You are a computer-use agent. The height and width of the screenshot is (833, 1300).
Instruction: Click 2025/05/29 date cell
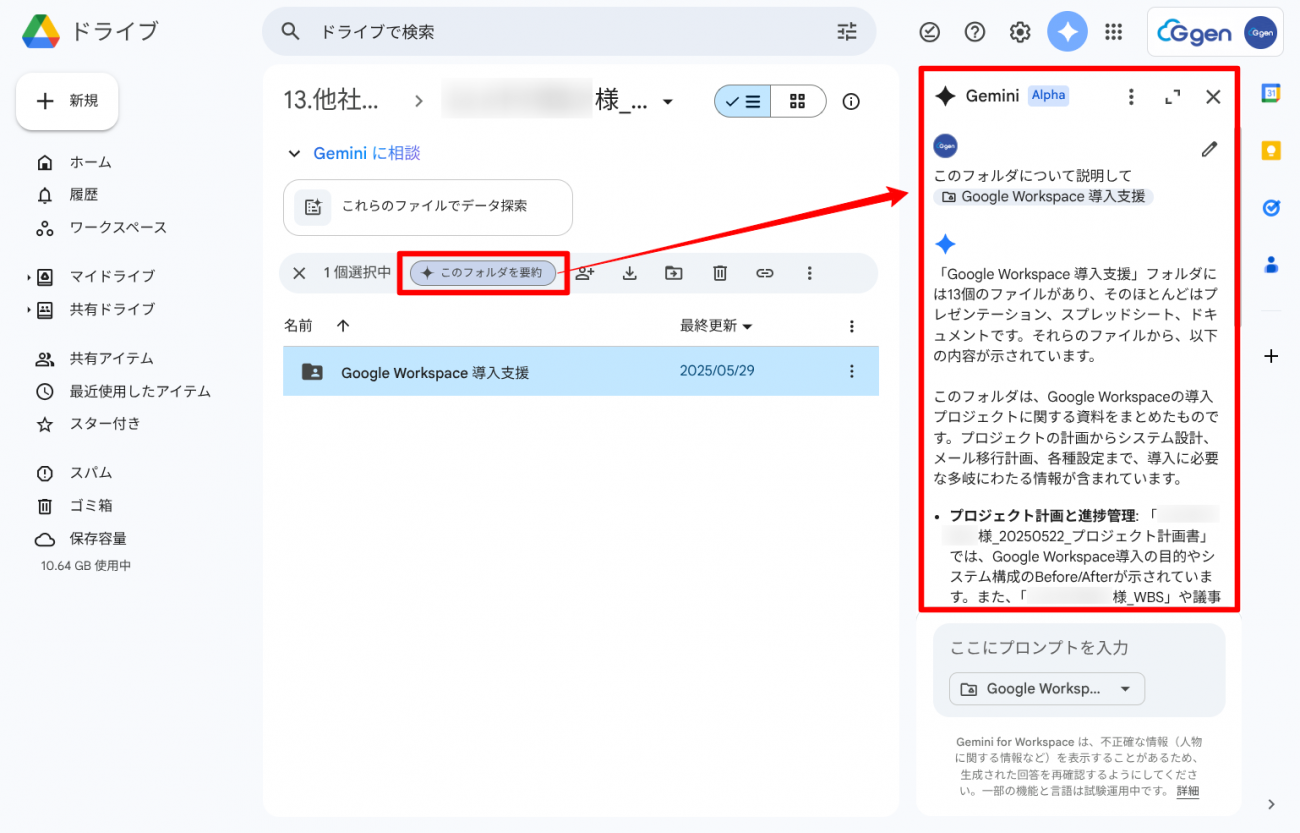click(x=717, y=371)
